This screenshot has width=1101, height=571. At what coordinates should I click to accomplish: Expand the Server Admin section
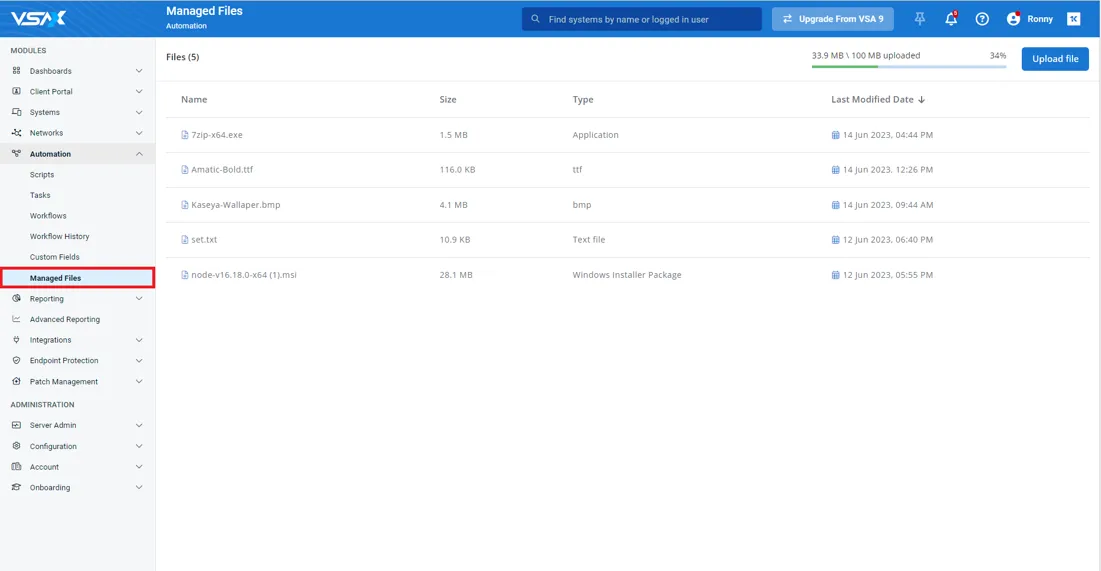click(139, 425)
